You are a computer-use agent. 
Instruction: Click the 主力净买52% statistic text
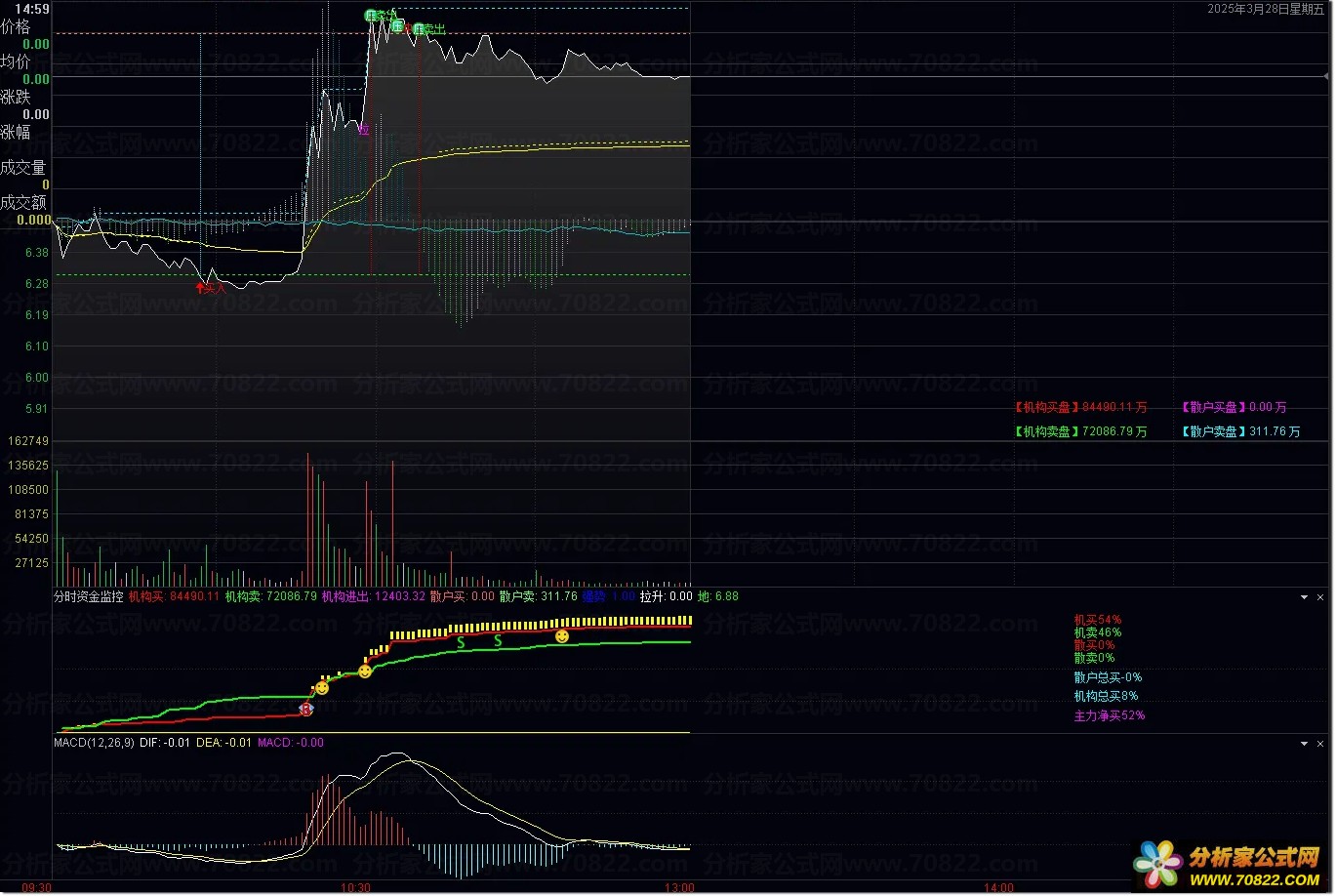click(x=1110, y=716)
